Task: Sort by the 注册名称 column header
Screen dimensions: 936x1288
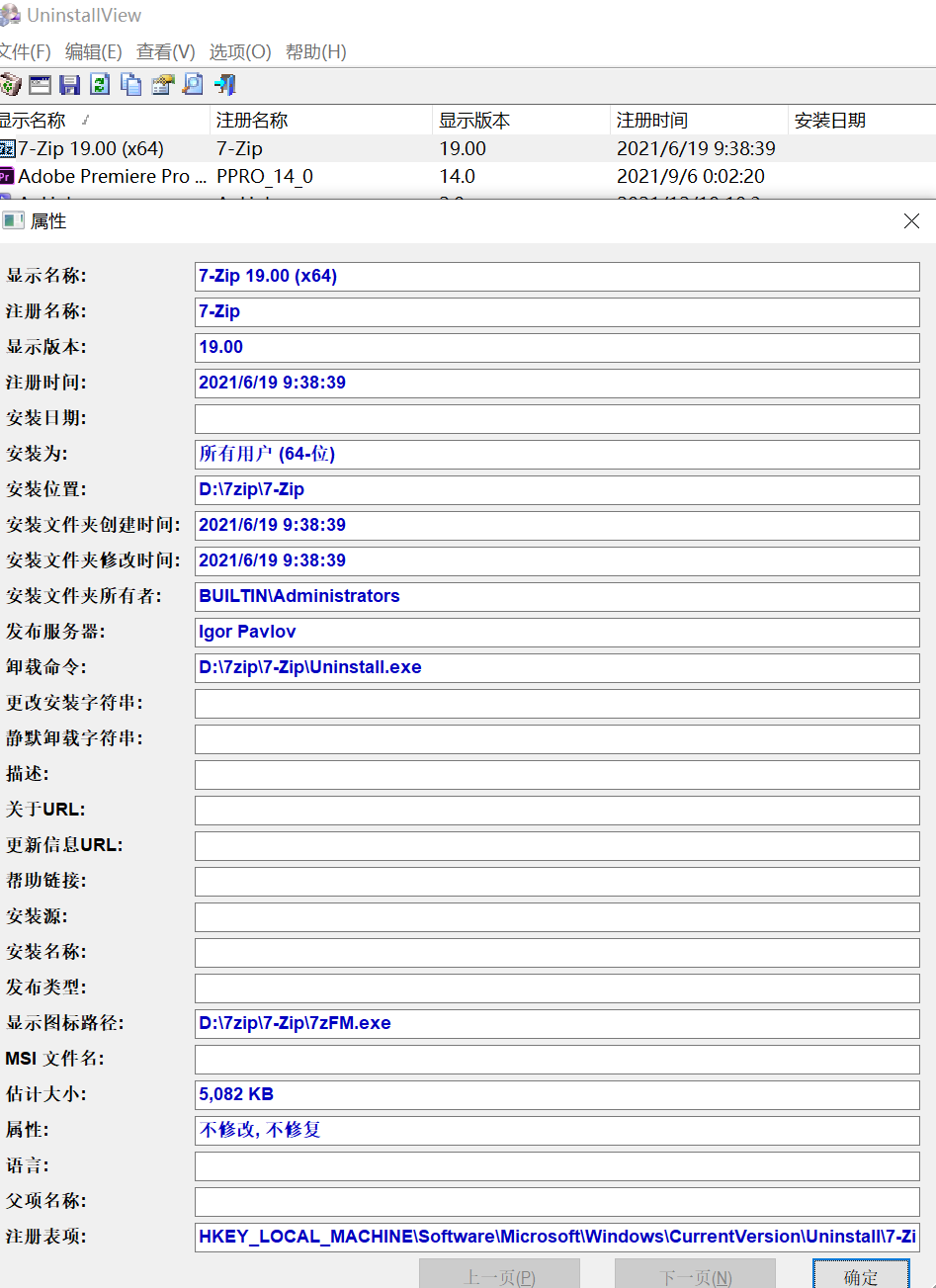Action: [321, 120]
